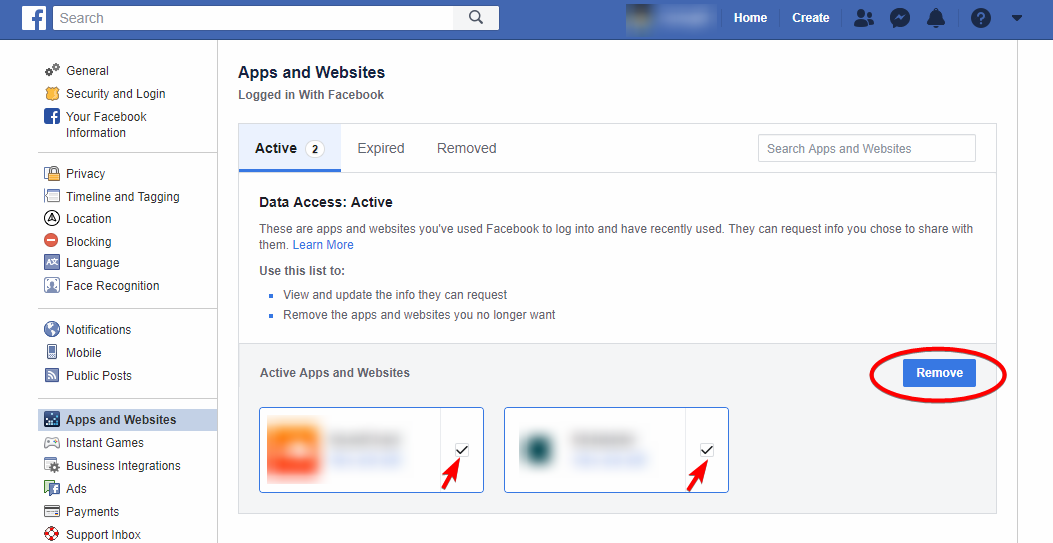Open Payments label

[93, 511]
